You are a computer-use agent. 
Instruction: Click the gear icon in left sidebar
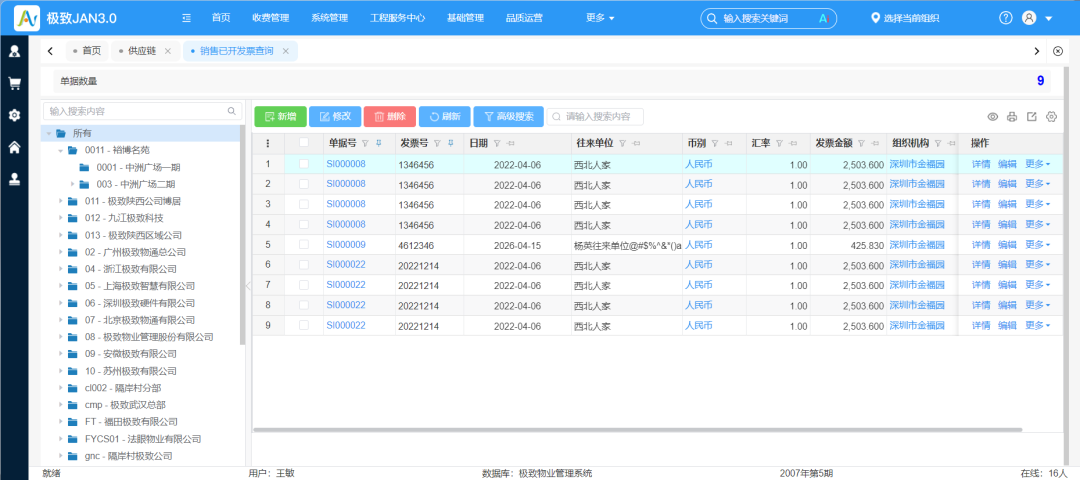click(14, 115)
